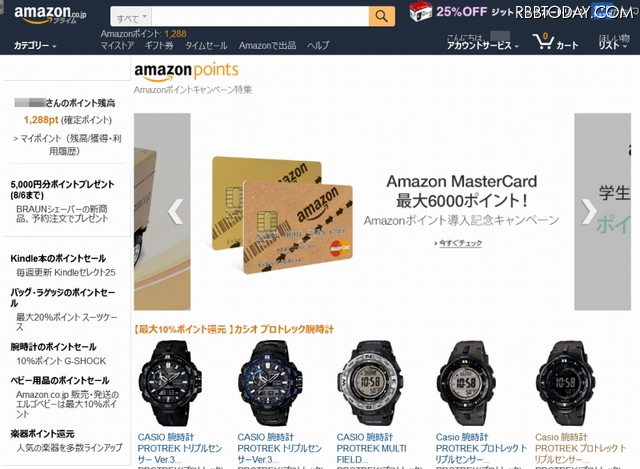The width and height of the screenshot is (640, 469).
Task: Click the orange search magnifier button
Action: (x=382, y=16)
